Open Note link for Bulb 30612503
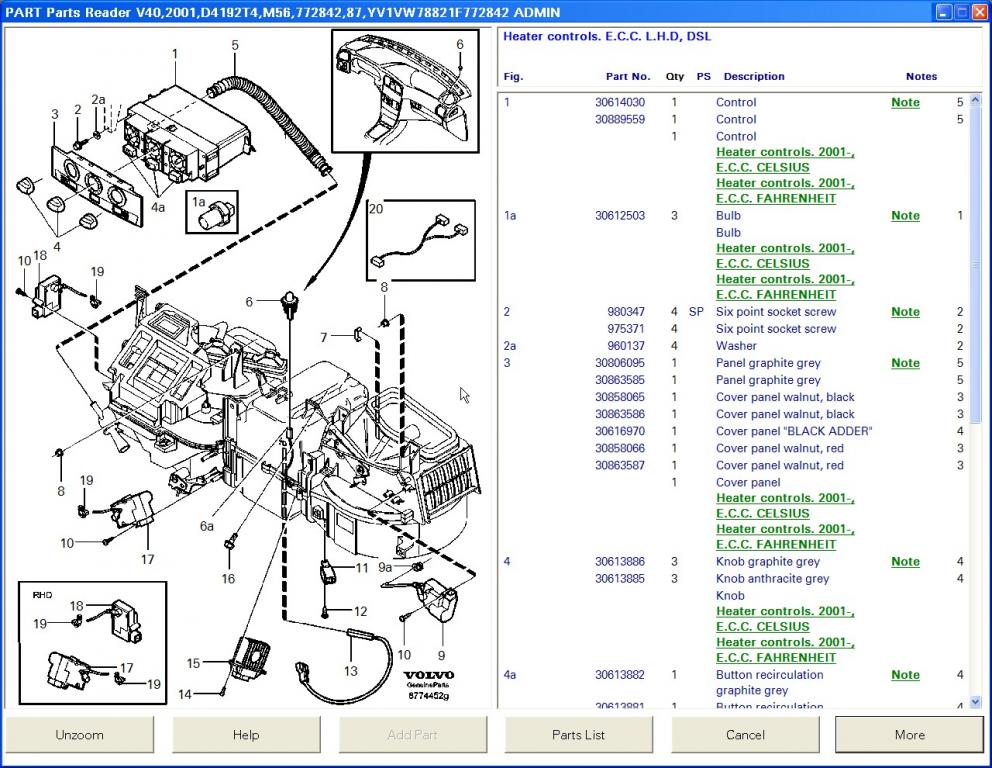This screenshot has height=768, width=992. 905,215
